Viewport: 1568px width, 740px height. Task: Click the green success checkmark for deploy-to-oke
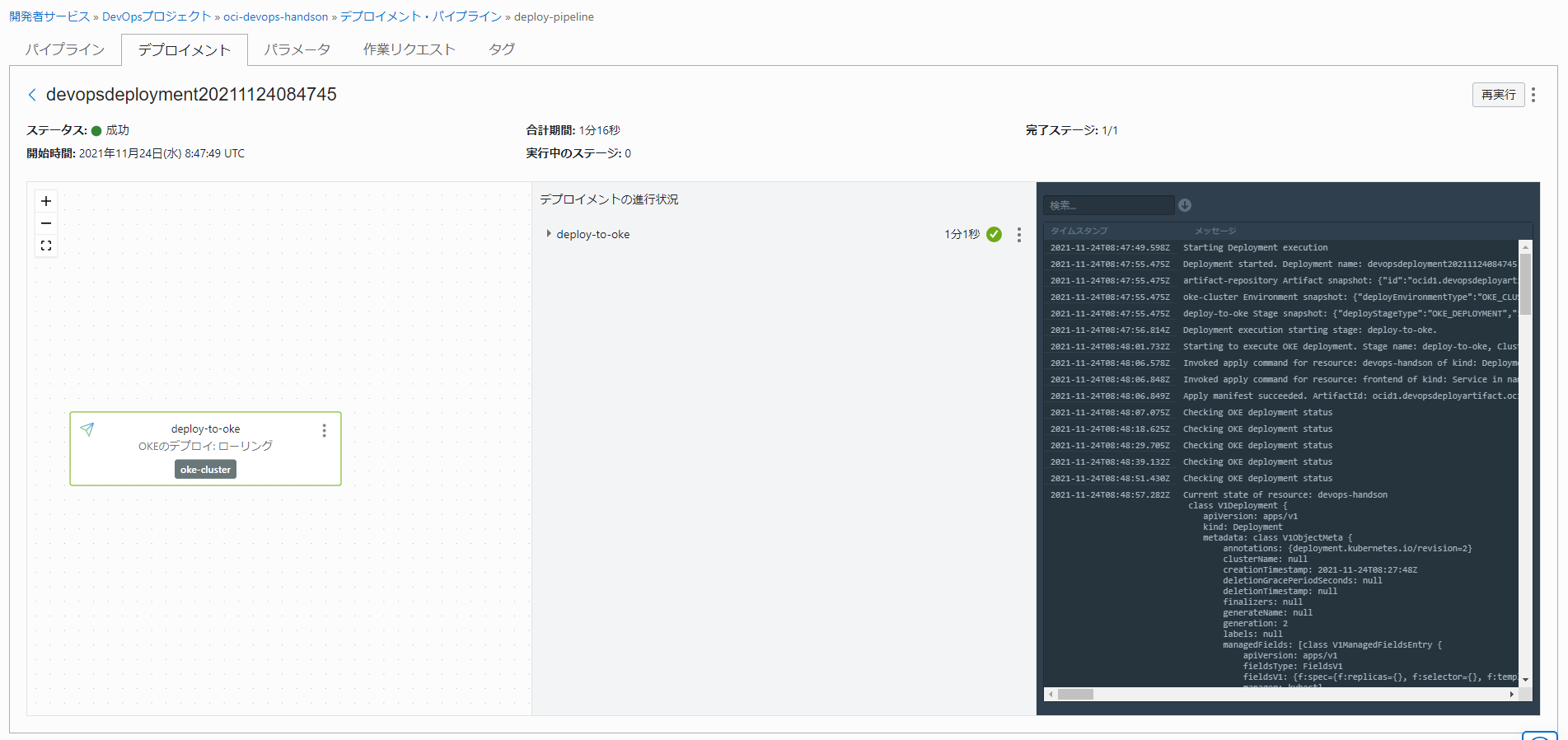pos(995,235)
